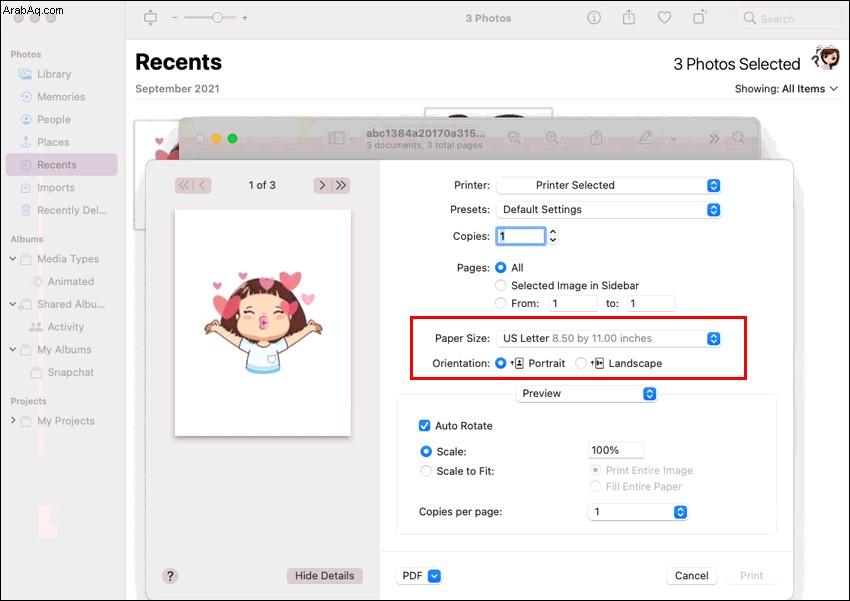This screenshot has height=601, width=850.
Task: Click the Rotate icon in Photos toolbar
Action: 700,17
